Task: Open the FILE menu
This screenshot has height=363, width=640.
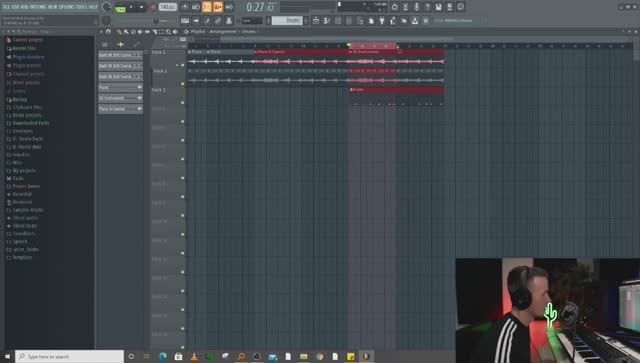Action: (6, 7)
